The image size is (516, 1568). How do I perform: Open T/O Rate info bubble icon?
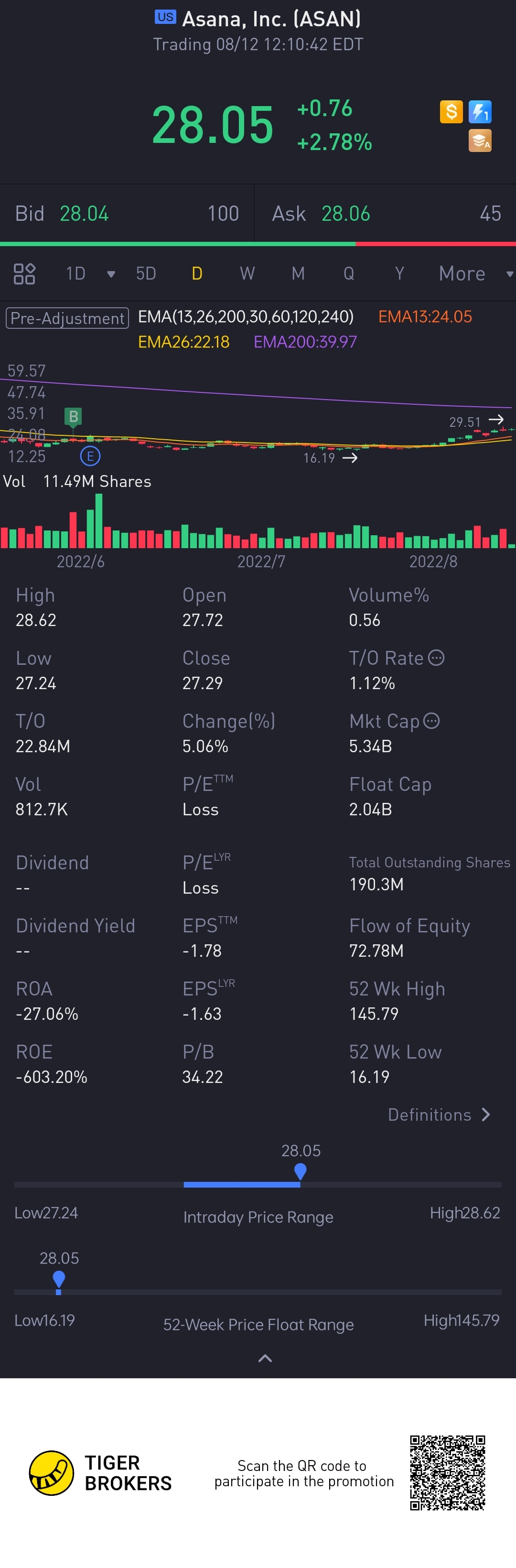436,658
